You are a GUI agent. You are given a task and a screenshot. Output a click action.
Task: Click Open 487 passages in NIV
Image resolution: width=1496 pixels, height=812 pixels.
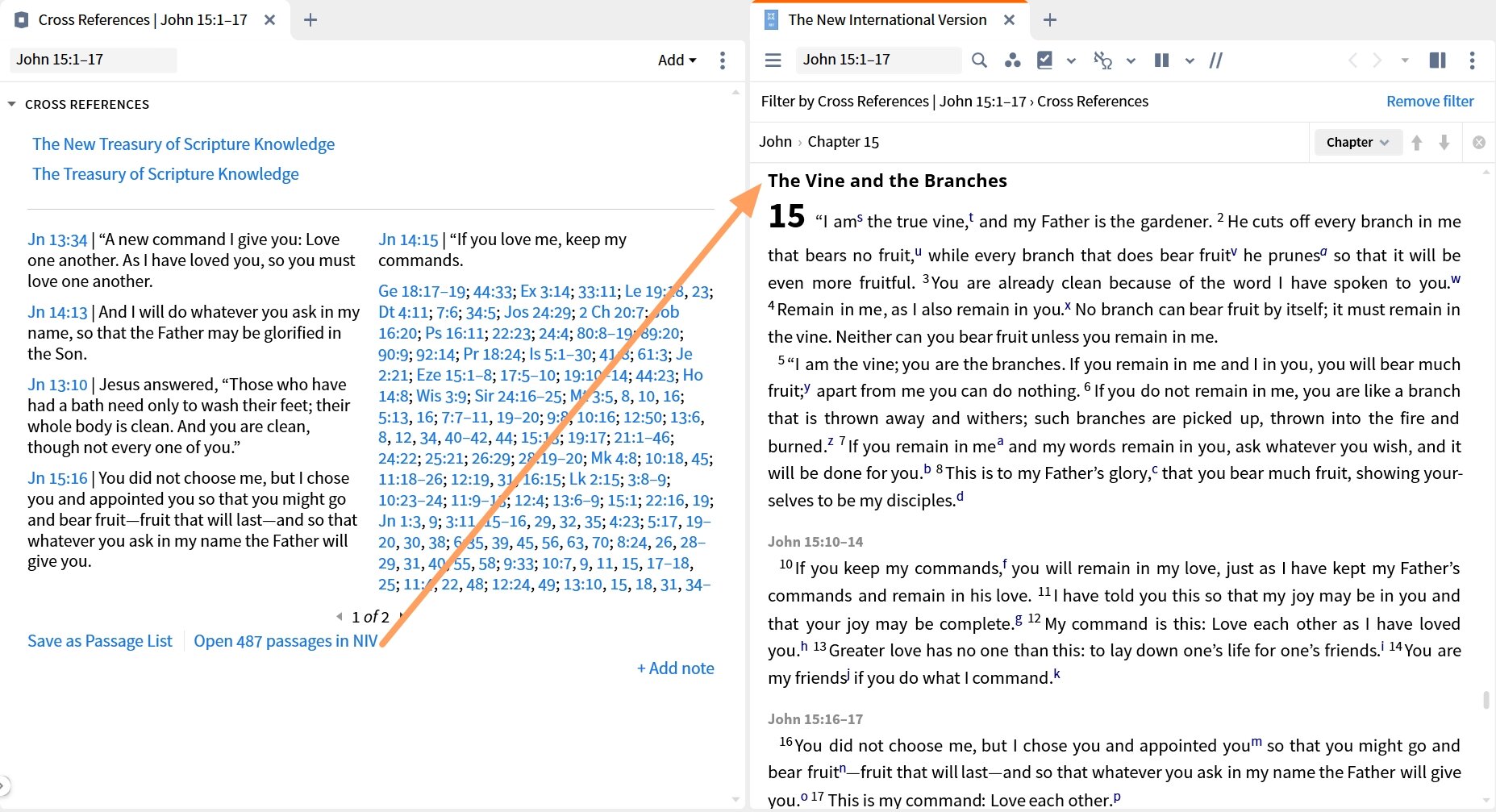tap(285, 640)
